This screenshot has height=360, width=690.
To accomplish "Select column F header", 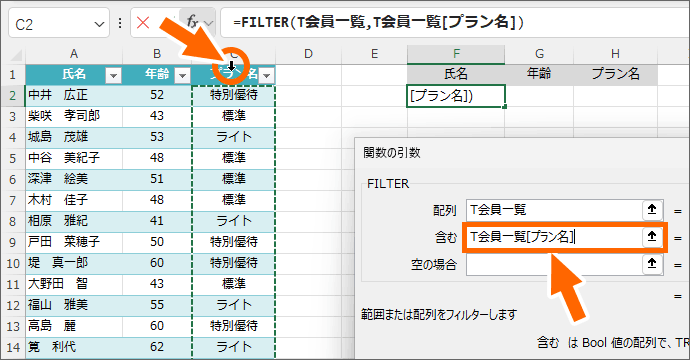I will 456,54.
